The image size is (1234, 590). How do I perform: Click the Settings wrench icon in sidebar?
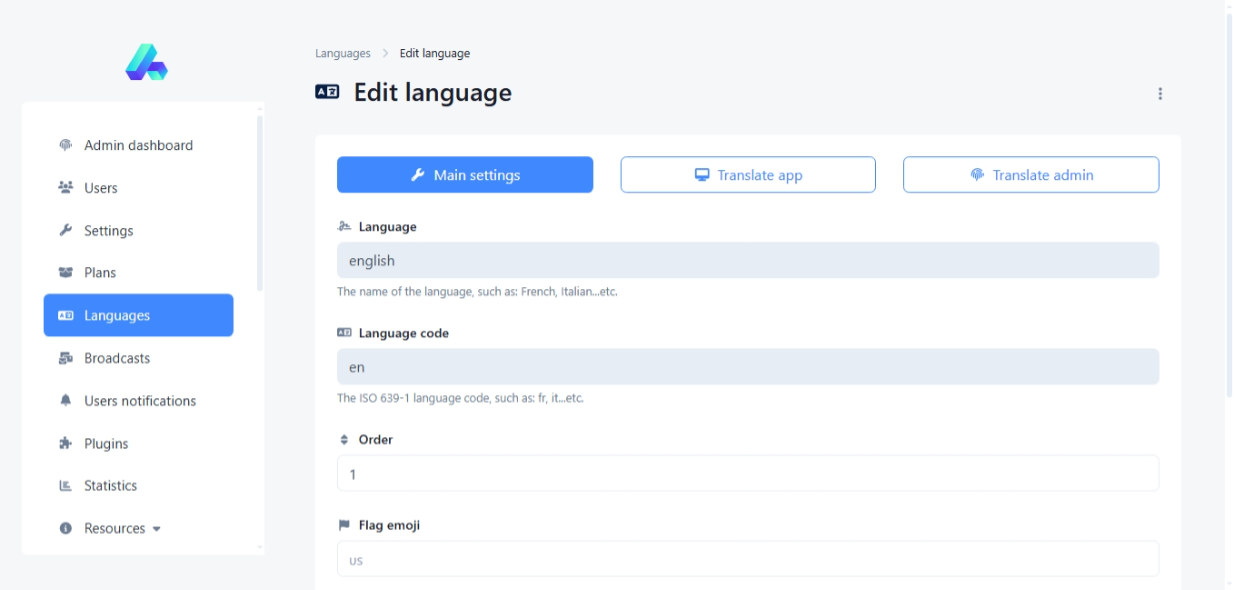coord(66,231)
